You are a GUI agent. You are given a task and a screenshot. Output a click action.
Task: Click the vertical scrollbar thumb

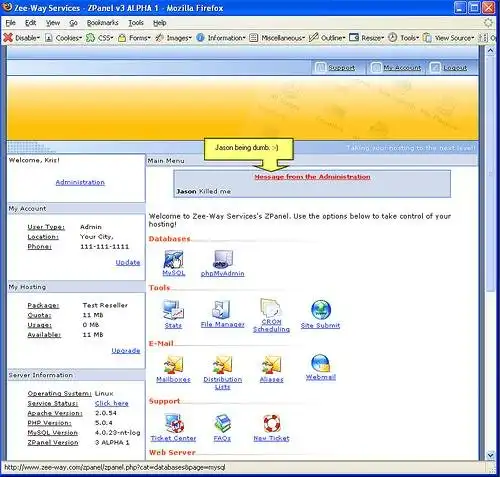click(x=490, y=173)
